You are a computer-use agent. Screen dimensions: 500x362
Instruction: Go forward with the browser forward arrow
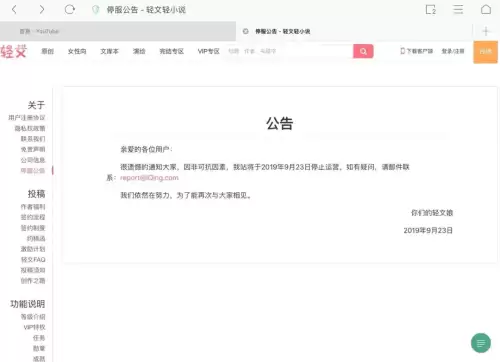pos(42,9)
